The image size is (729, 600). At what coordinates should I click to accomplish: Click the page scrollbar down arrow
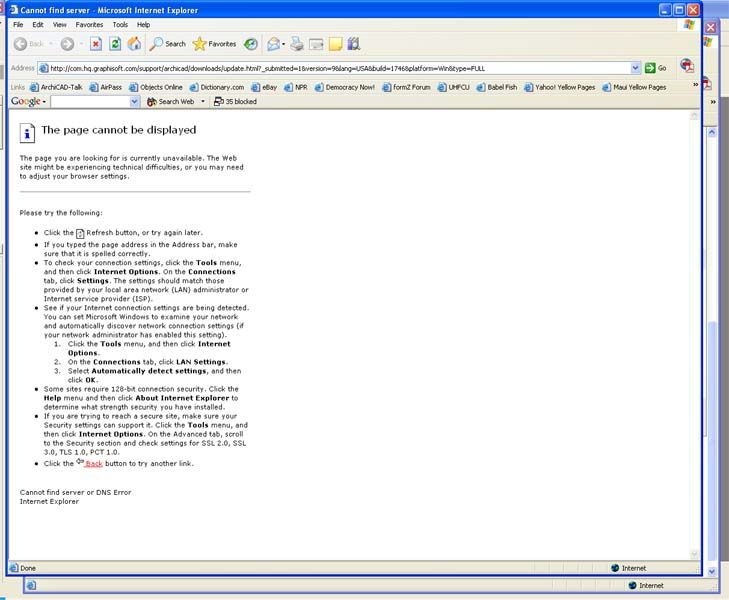pyautogui.click(x=694, y=554)
